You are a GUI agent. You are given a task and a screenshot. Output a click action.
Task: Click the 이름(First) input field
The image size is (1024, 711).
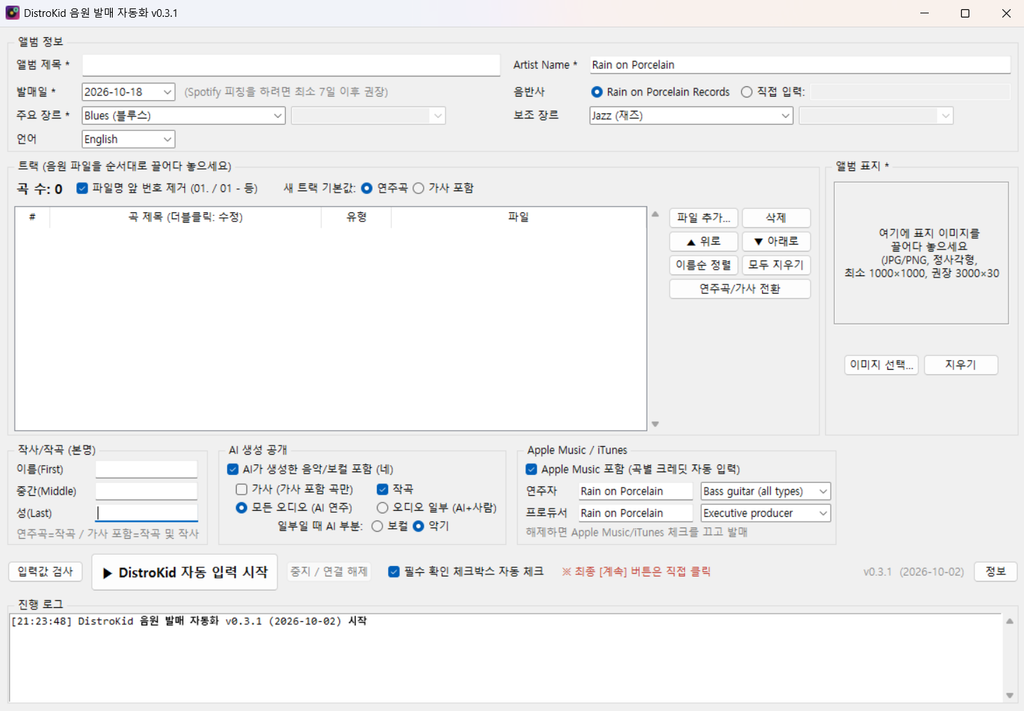pos(146,469)
